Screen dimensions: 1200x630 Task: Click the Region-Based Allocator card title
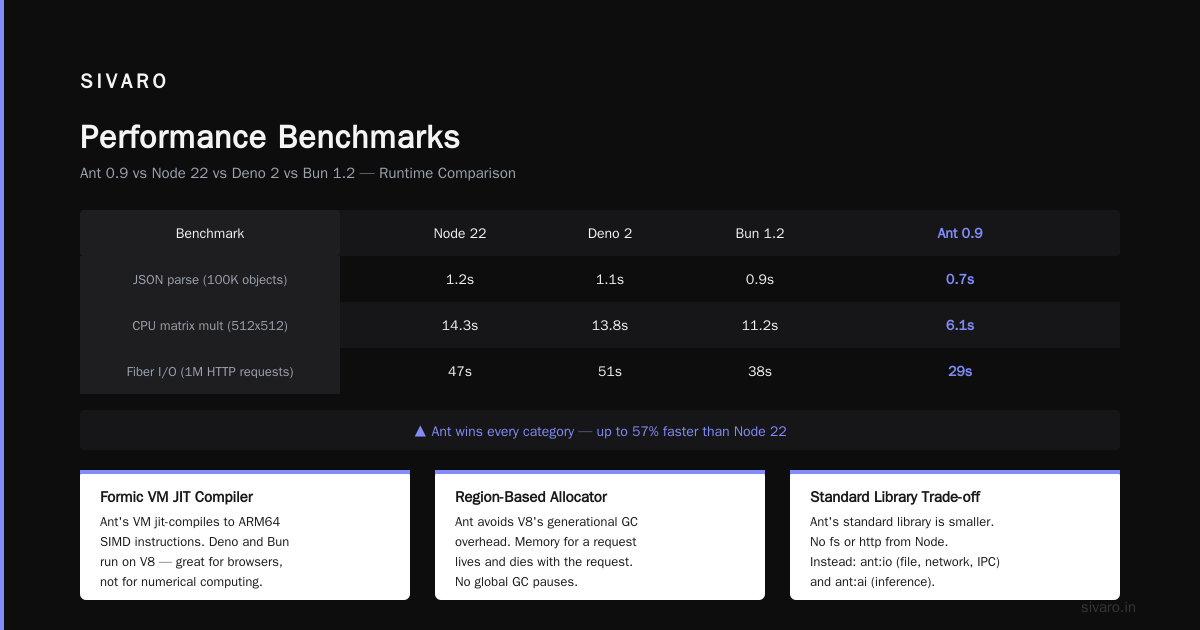531,496
